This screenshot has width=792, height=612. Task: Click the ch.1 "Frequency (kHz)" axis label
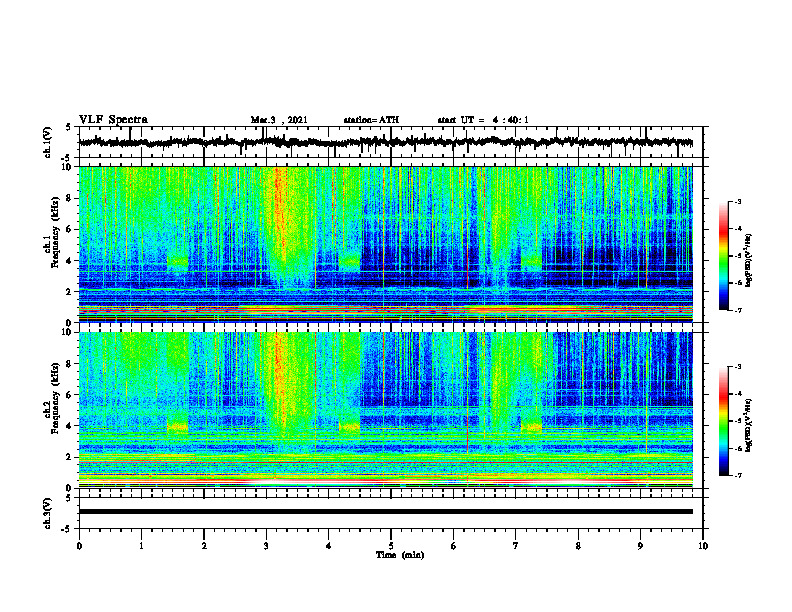tap(55, 232)
